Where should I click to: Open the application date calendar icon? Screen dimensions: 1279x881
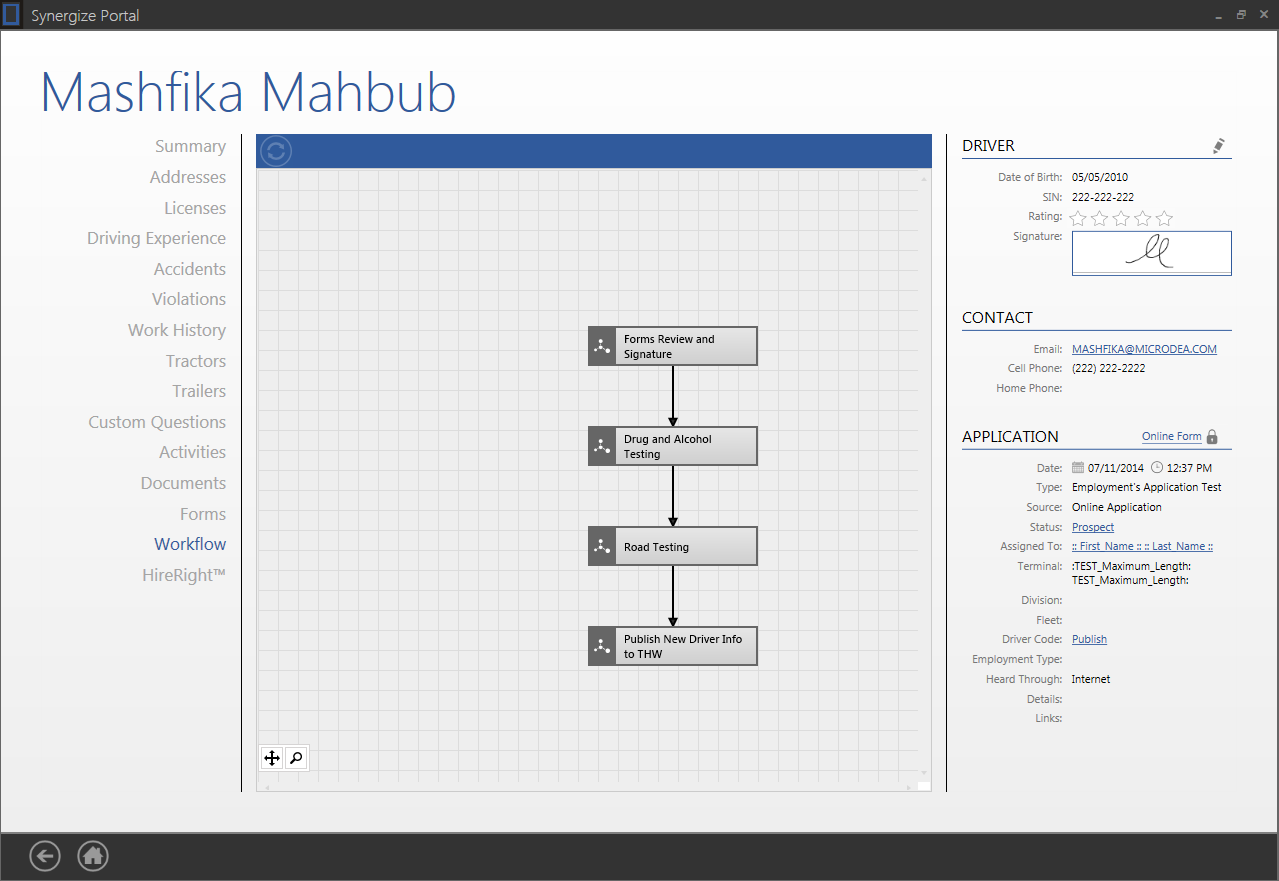pos(1078,467)
